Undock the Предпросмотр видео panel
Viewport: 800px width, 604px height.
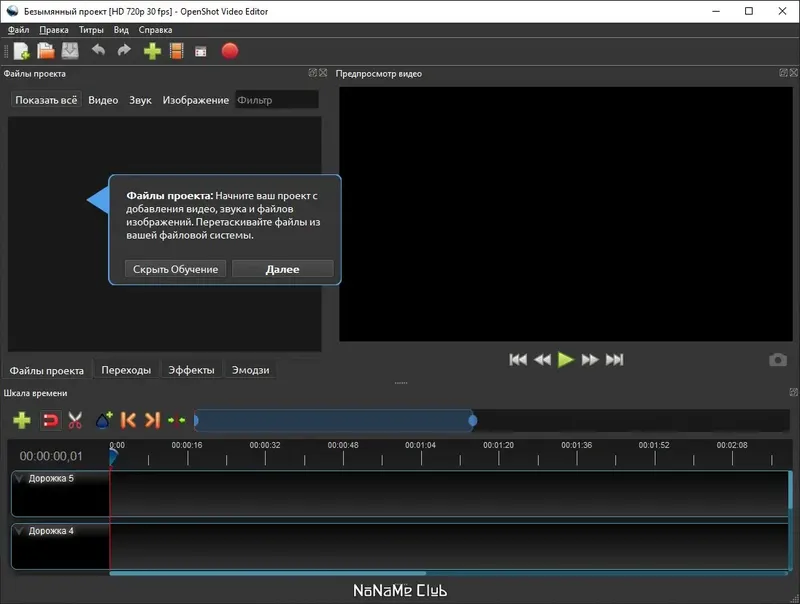(x=783, y=73)
